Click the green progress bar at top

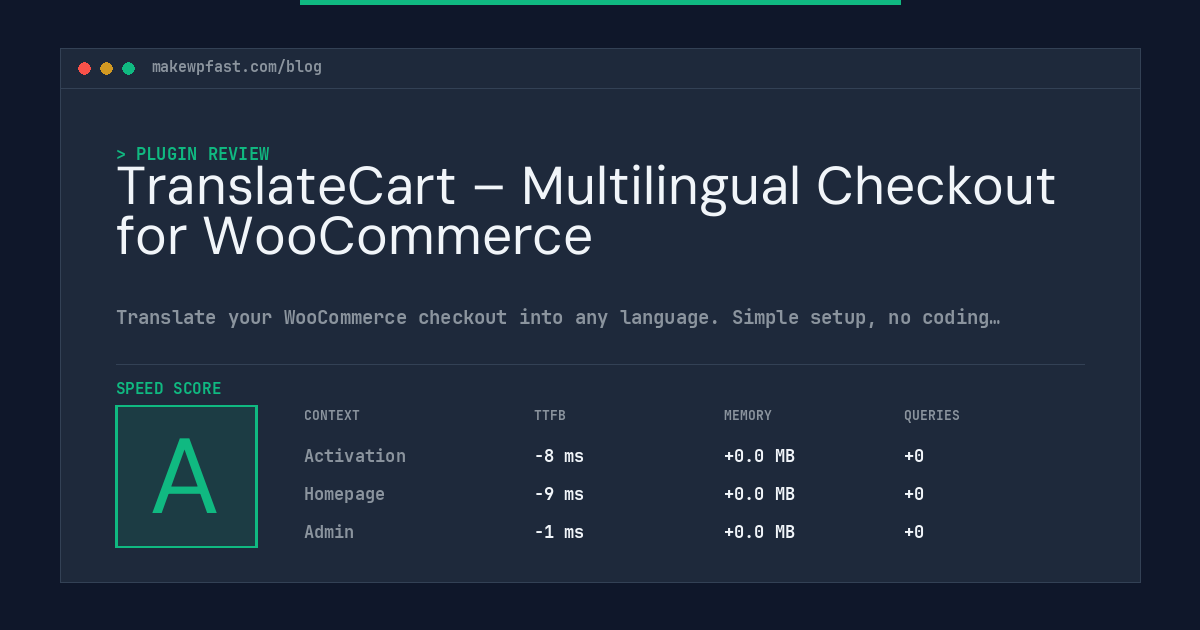coord(600,2)
